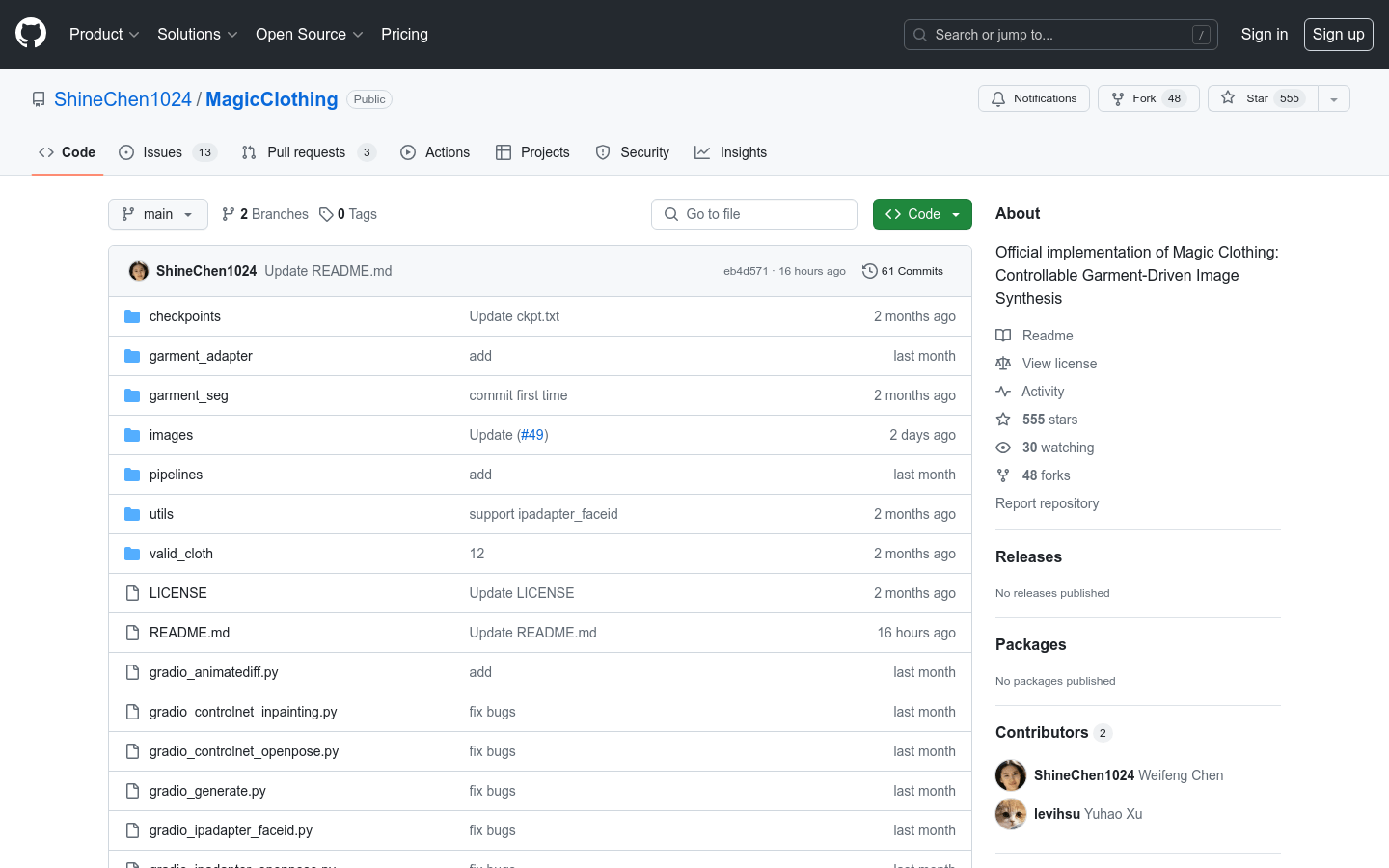Open the gradio_controlnet_inpainting.py file
Image resolution: width=1389 pixels, height=868 pixels.
(x=243, y=712)
